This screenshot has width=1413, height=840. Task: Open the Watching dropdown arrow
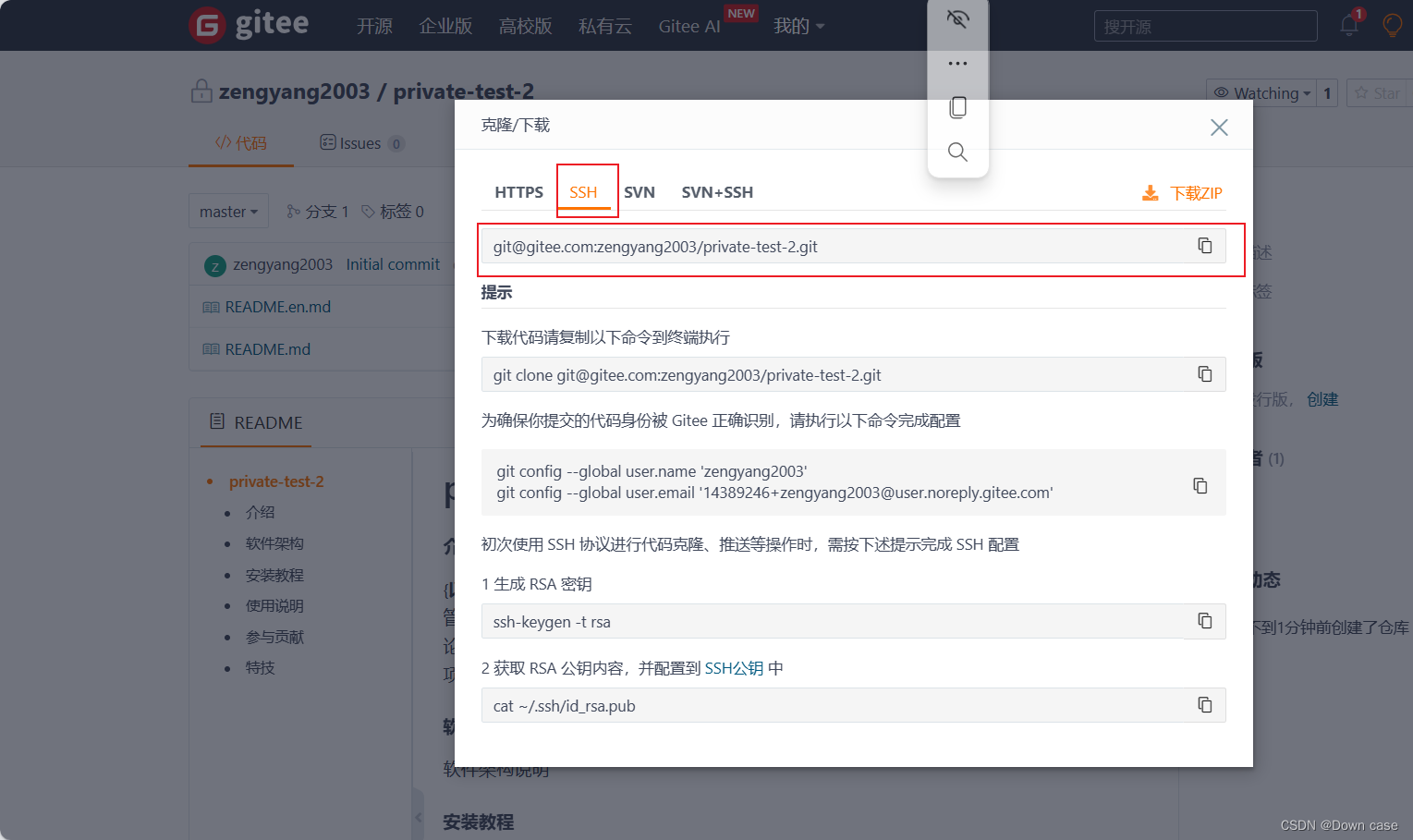pyautogui.click(x=1308, y=92)
